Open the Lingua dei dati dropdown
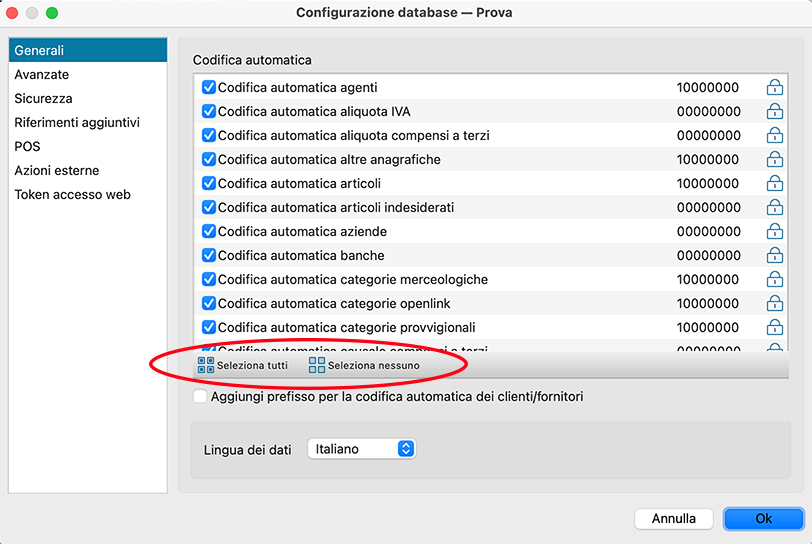Screen dimensions: 812x544 tap(361, 450)
